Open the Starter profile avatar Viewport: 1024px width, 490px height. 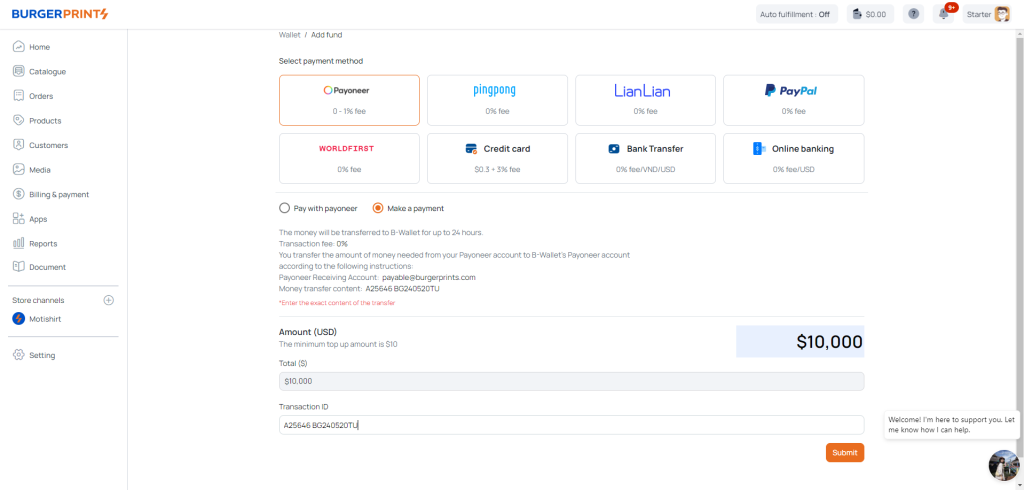1001,14
